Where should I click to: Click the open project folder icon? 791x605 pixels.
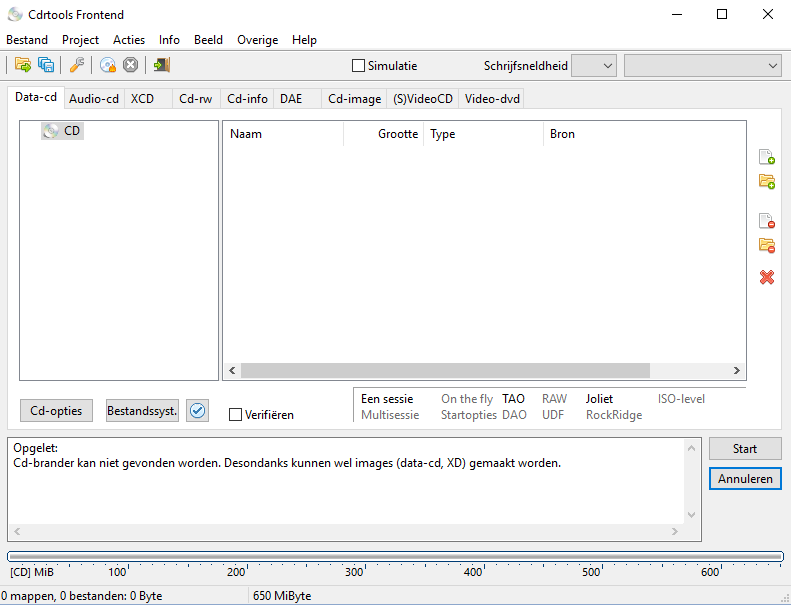pyautogui.click(x=22, y=65)
